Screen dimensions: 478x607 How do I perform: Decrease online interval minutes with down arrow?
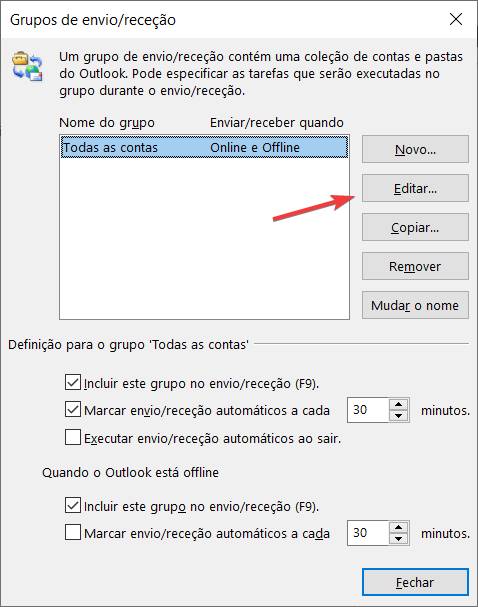tap(399, 416)
